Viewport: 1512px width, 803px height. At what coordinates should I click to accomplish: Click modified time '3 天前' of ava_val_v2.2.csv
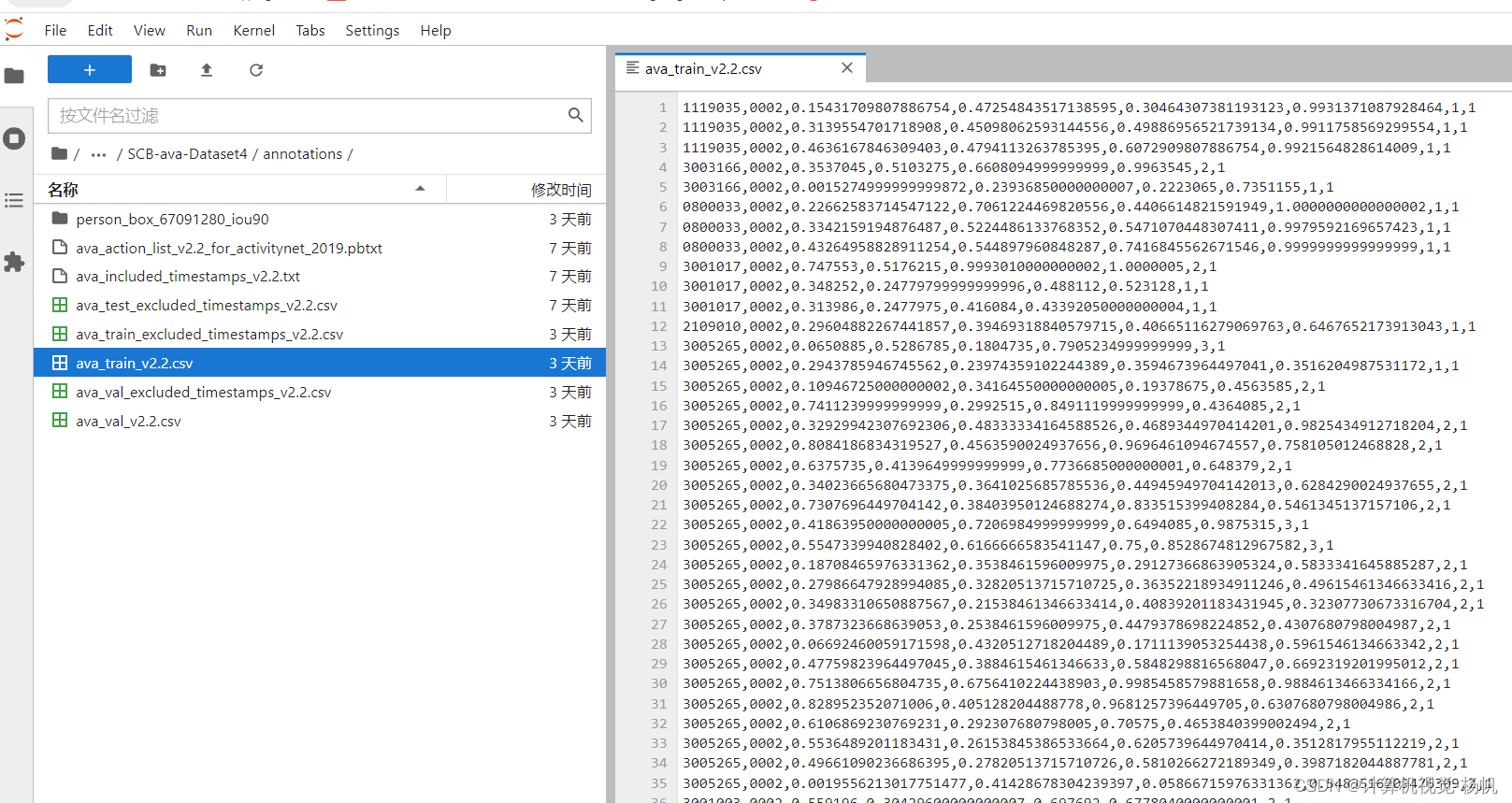coord(570,421)
